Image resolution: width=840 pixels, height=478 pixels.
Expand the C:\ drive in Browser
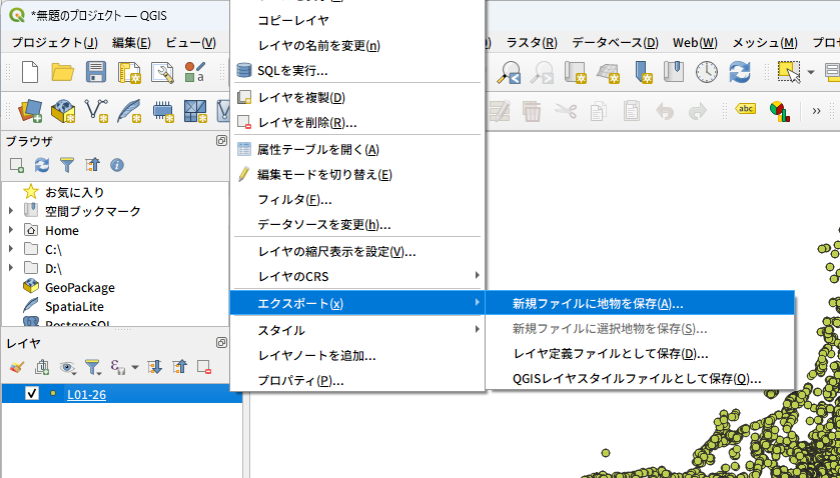(x=11, y=249)
